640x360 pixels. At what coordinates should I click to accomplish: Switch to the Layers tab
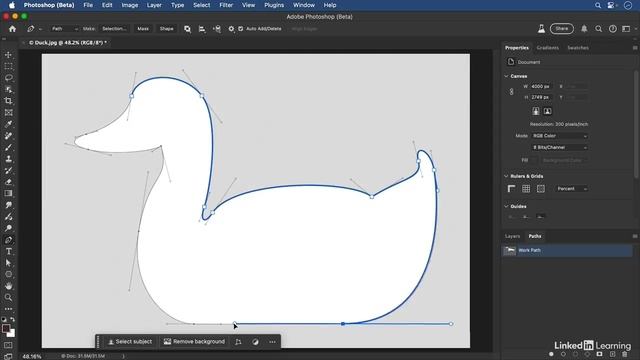(512, 236)
